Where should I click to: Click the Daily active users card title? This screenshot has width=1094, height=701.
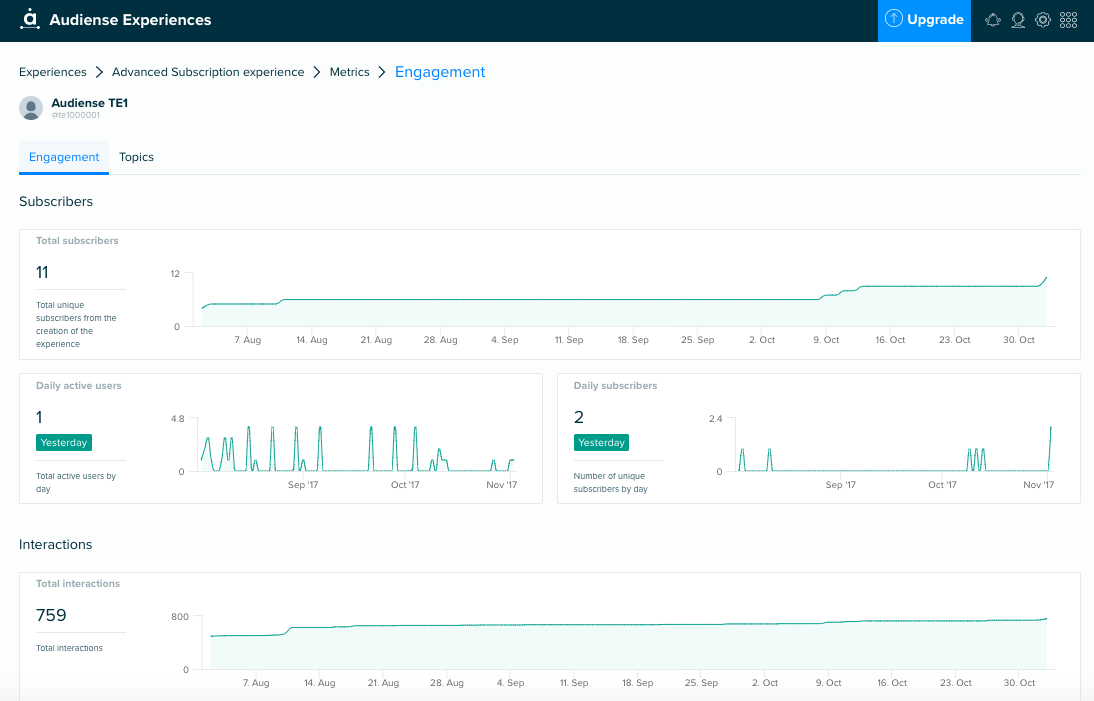79,386
